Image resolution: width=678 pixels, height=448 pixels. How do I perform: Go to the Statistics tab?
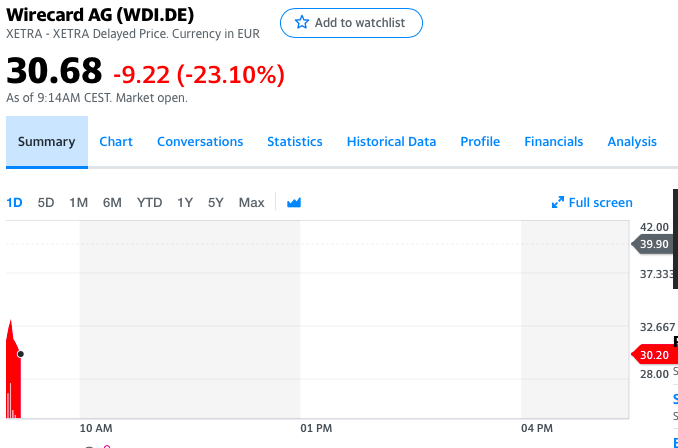coord(295,142)
